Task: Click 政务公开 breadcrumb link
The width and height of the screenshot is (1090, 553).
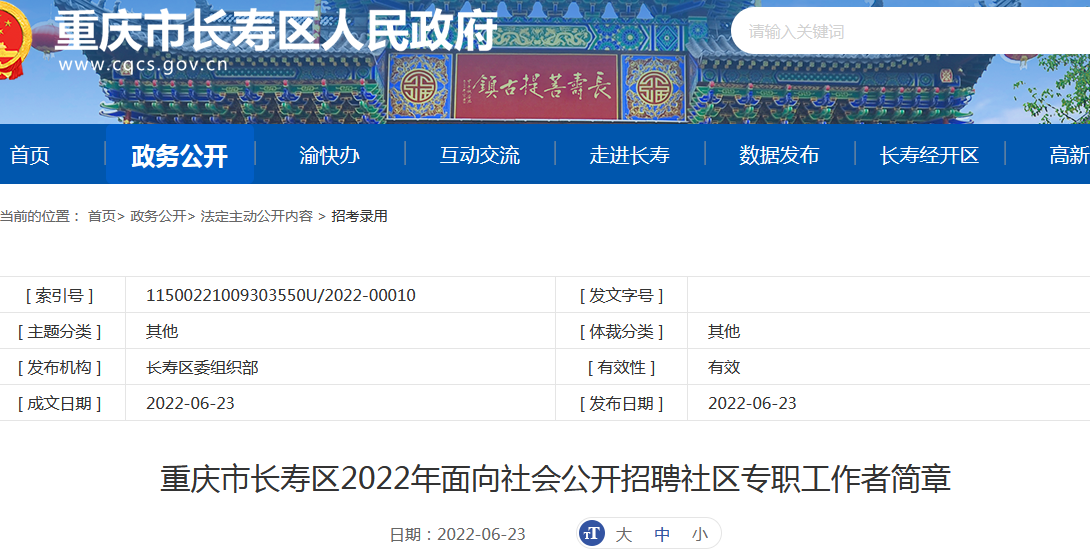Action: 158,216
